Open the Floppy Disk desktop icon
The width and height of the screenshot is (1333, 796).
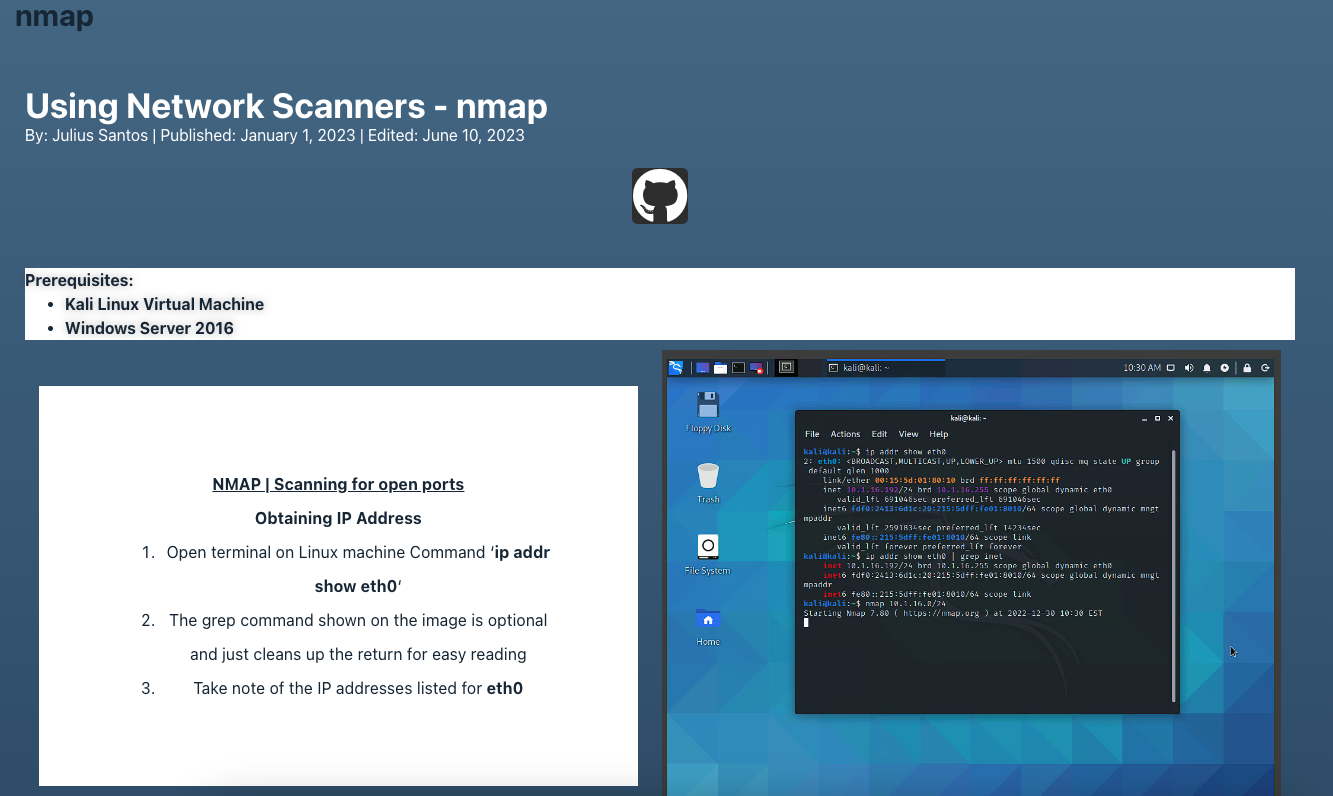pos(708,411)
